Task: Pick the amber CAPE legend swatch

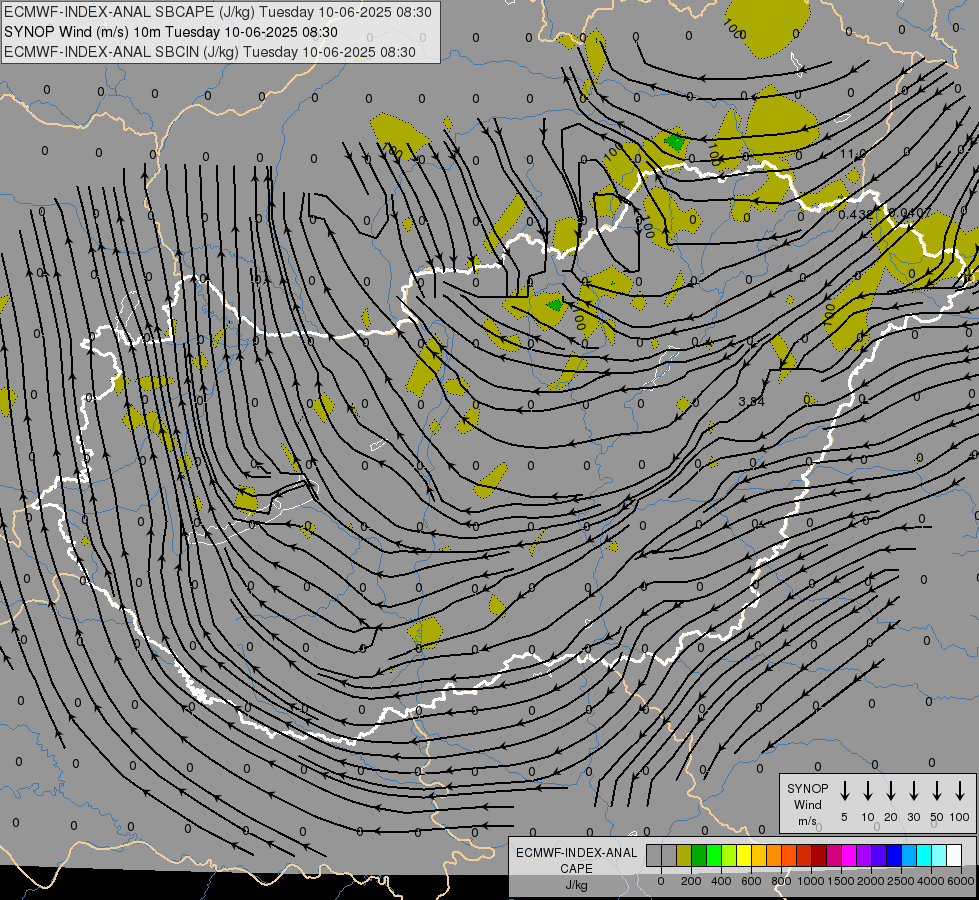Action: click(x=759, y=855)
